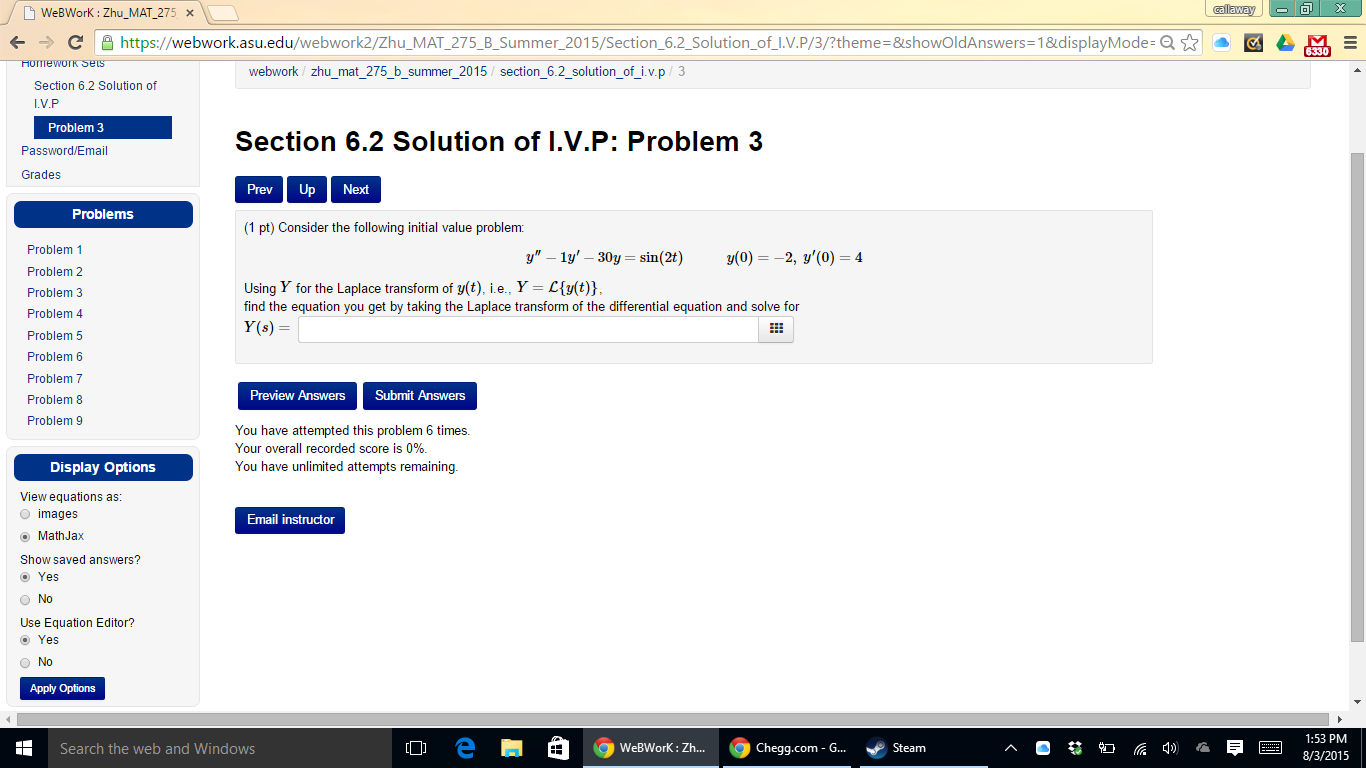Collapse the Display Options panel header
The width and height of the screenshot is (1366, 768).
pyautogui.click(x=103, y=467)
